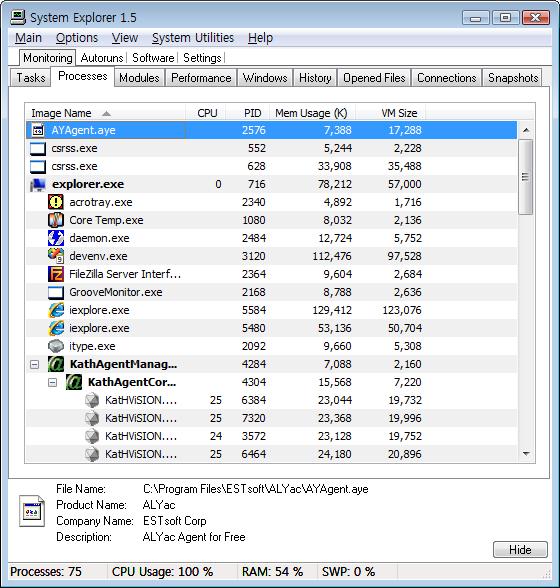Click the acrotray.exe warning icon
This screenshot has height=588, width=560.
point(56,202)
